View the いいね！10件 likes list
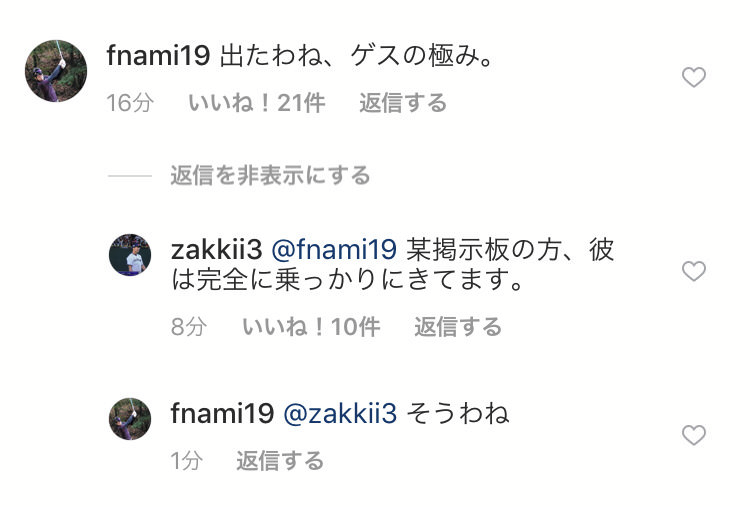This screenshot has width=750, height=507. click(311, 327)
